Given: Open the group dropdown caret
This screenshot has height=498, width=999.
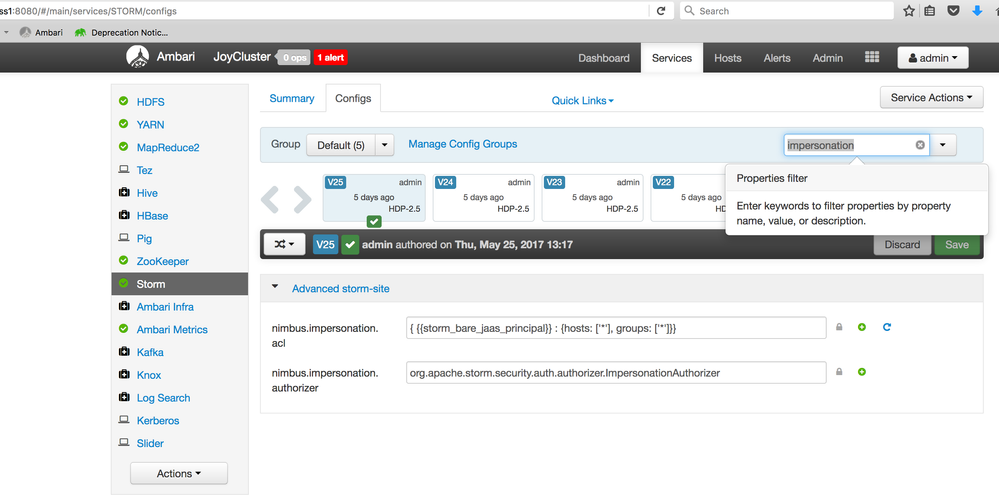Looking at the screenshot, I should 385,145.
